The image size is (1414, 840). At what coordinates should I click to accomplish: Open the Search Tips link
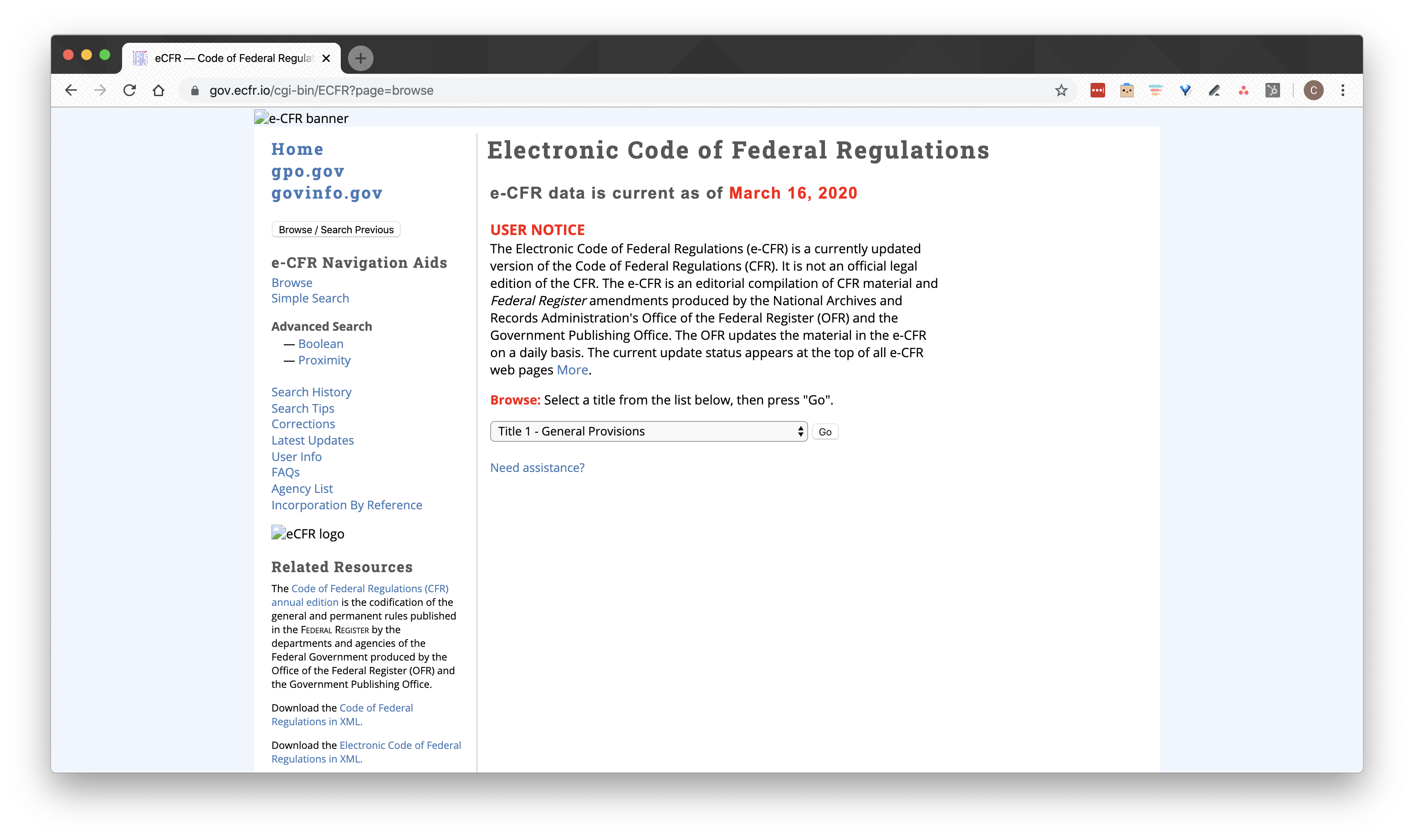pyautogui.click(x=303, y=408)
